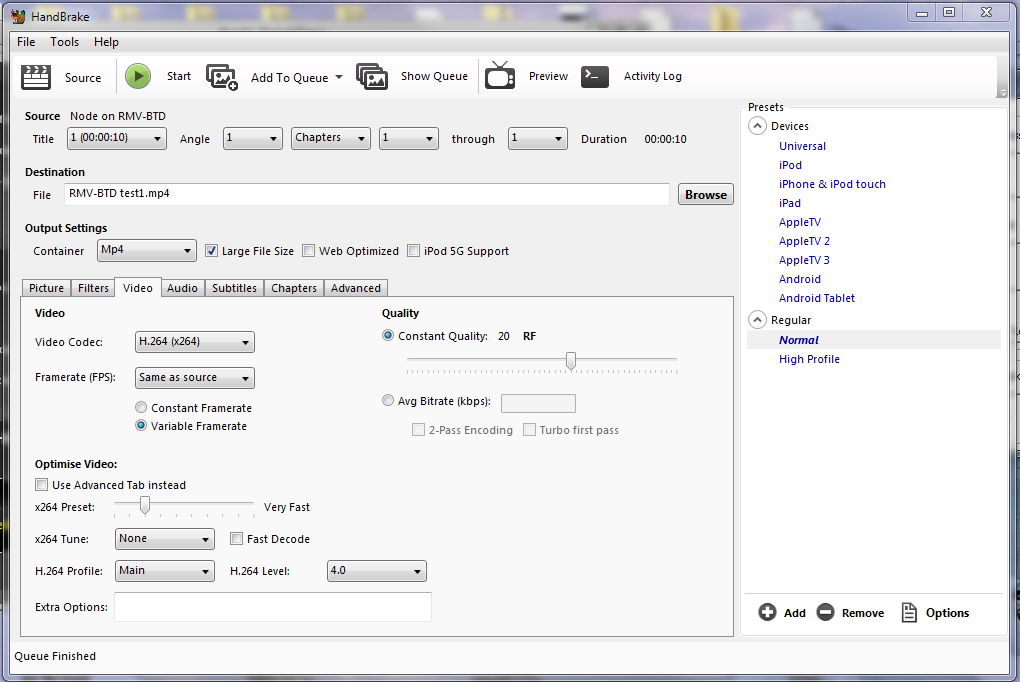
Task: Click the destination File path field
Action: click(x=367, y=194)
